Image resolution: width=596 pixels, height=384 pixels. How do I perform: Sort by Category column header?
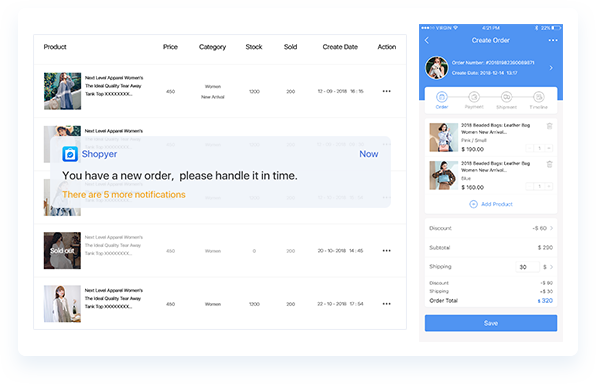[x=212, y=47]
